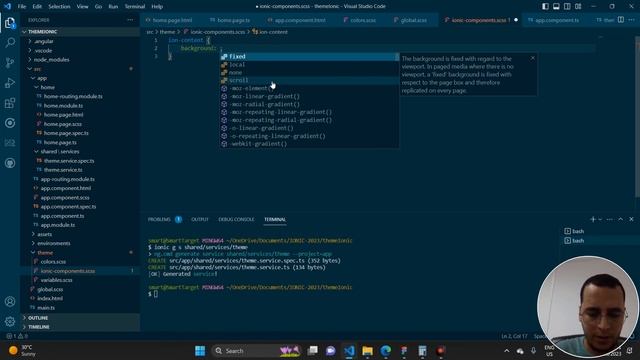The image size is (640, 360).
Task: Open customize layout icon
Action: (x=578, y=6)
